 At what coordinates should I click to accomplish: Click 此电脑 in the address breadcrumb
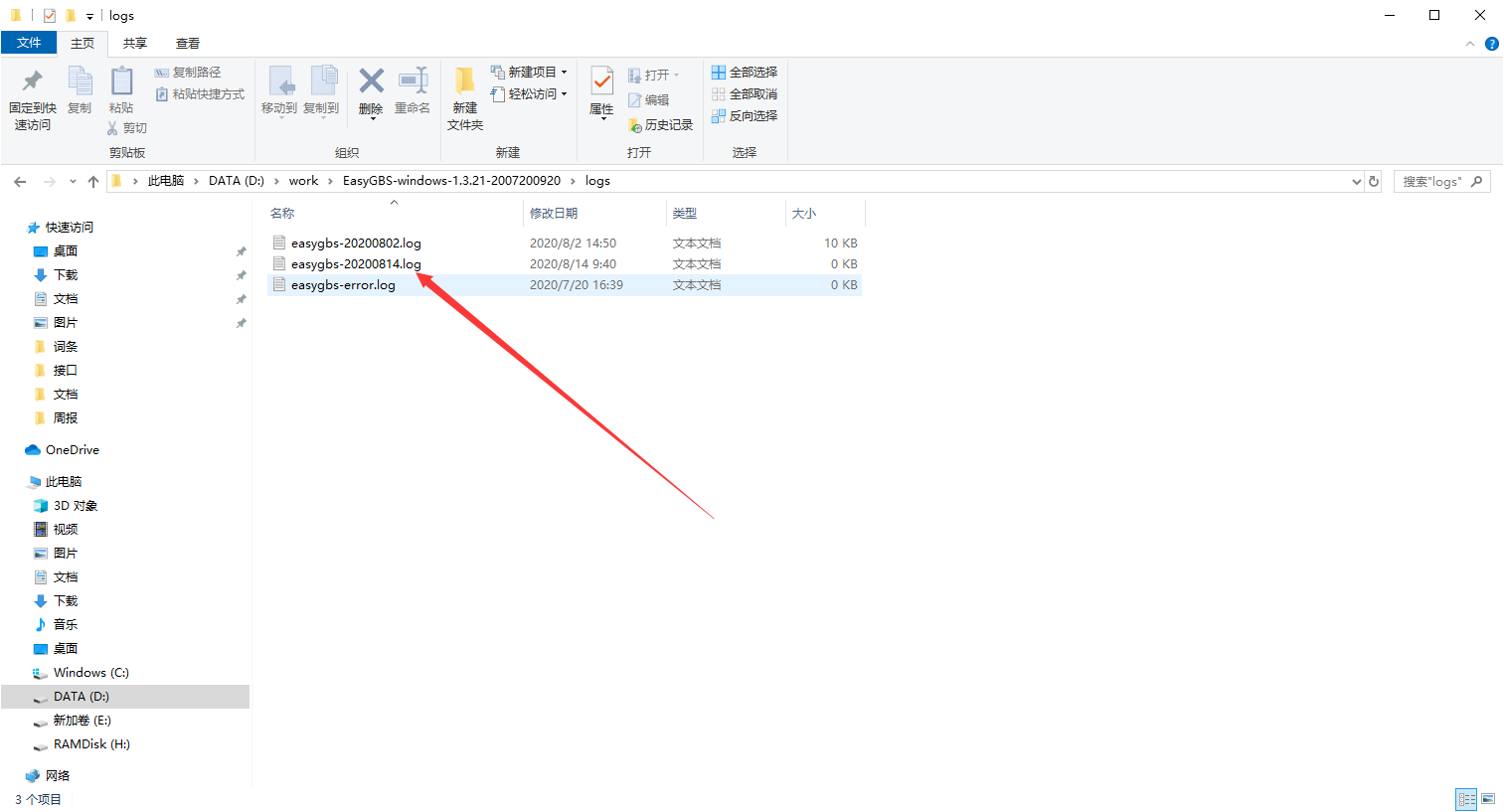coord(166,181)
